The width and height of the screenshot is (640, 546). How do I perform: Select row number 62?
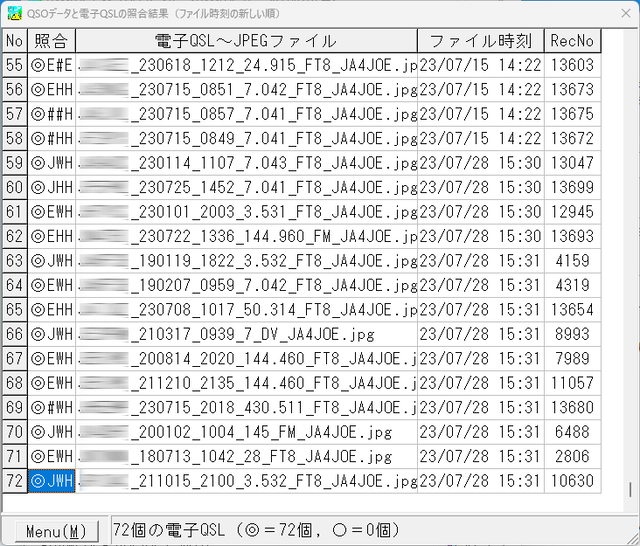[x=15, y=236]
